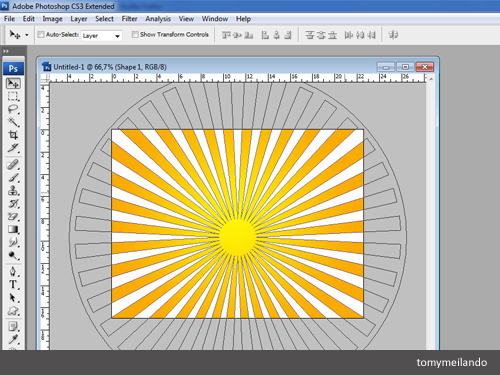
Task: Open the Analysis menu
Action: 158,19
